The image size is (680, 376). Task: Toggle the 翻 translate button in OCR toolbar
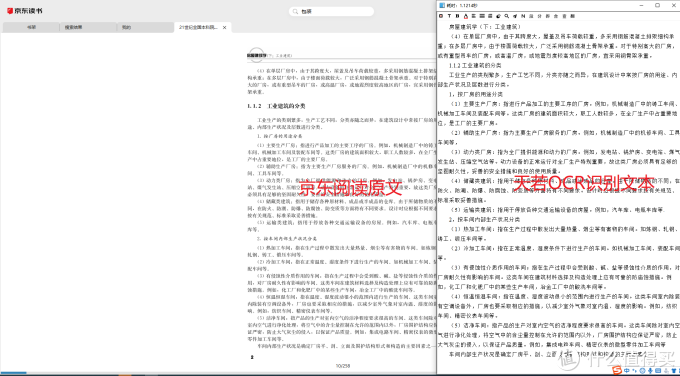click(572, 16)
